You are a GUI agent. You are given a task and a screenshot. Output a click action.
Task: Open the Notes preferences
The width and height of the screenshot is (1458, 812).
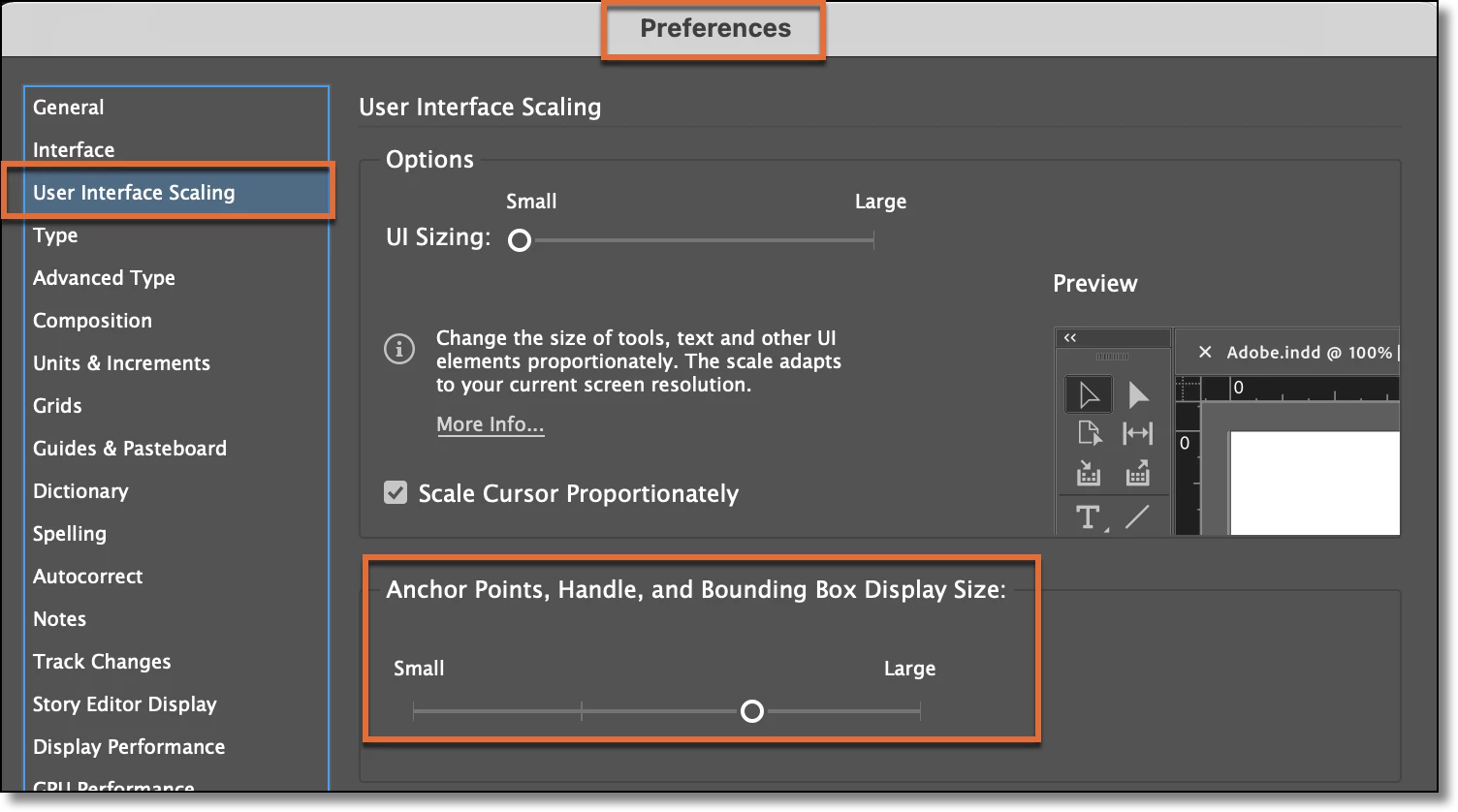click(x=176, y=619)
